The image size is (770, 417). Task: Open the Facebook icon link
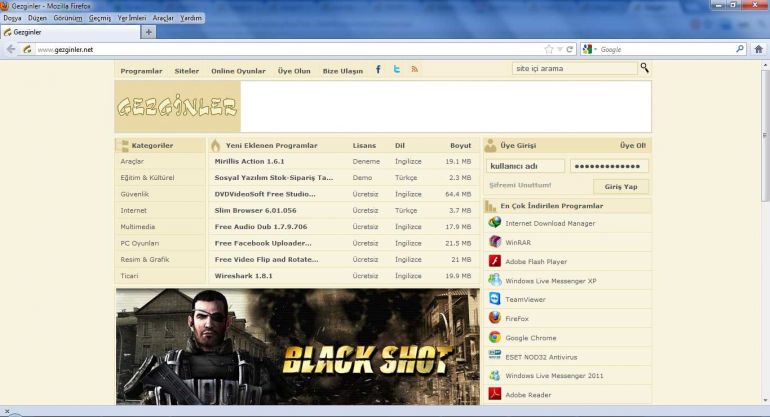tap(378, 70)
